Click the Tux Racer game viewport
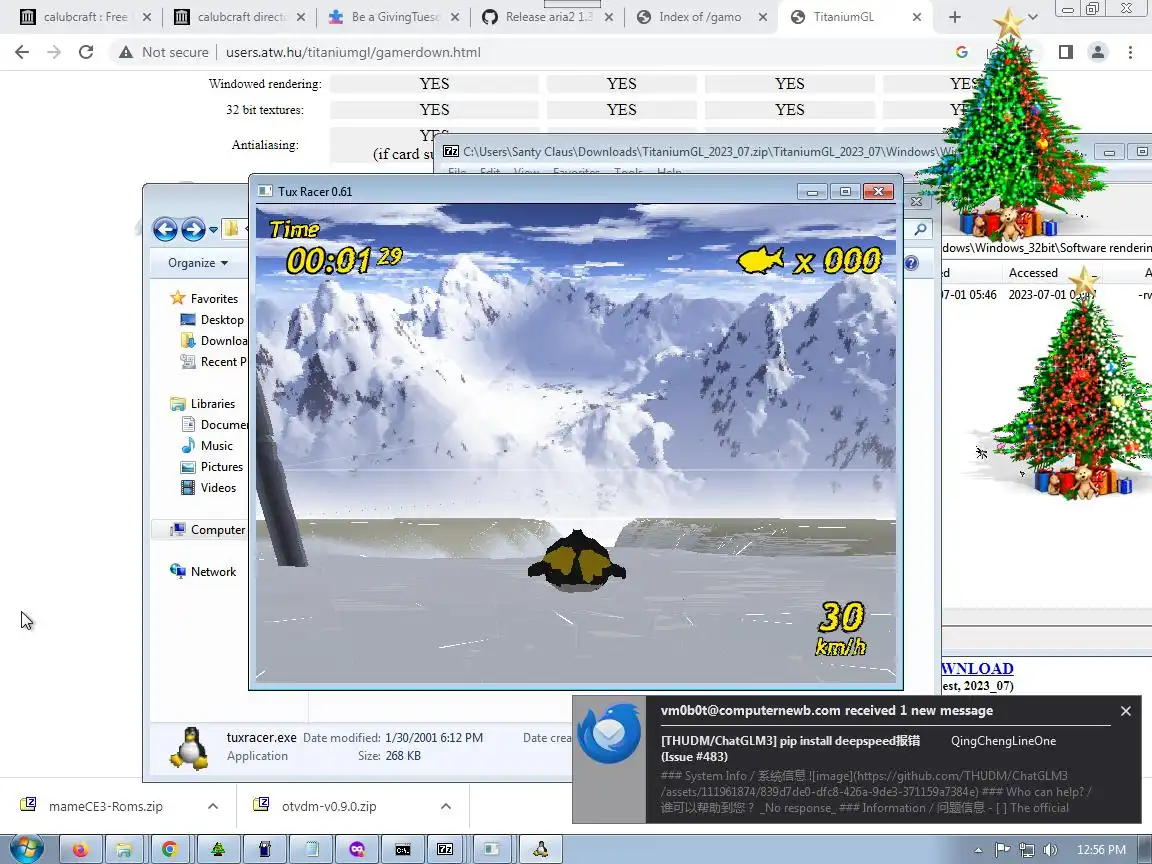 pyautogui.click(x=576, y=442)
